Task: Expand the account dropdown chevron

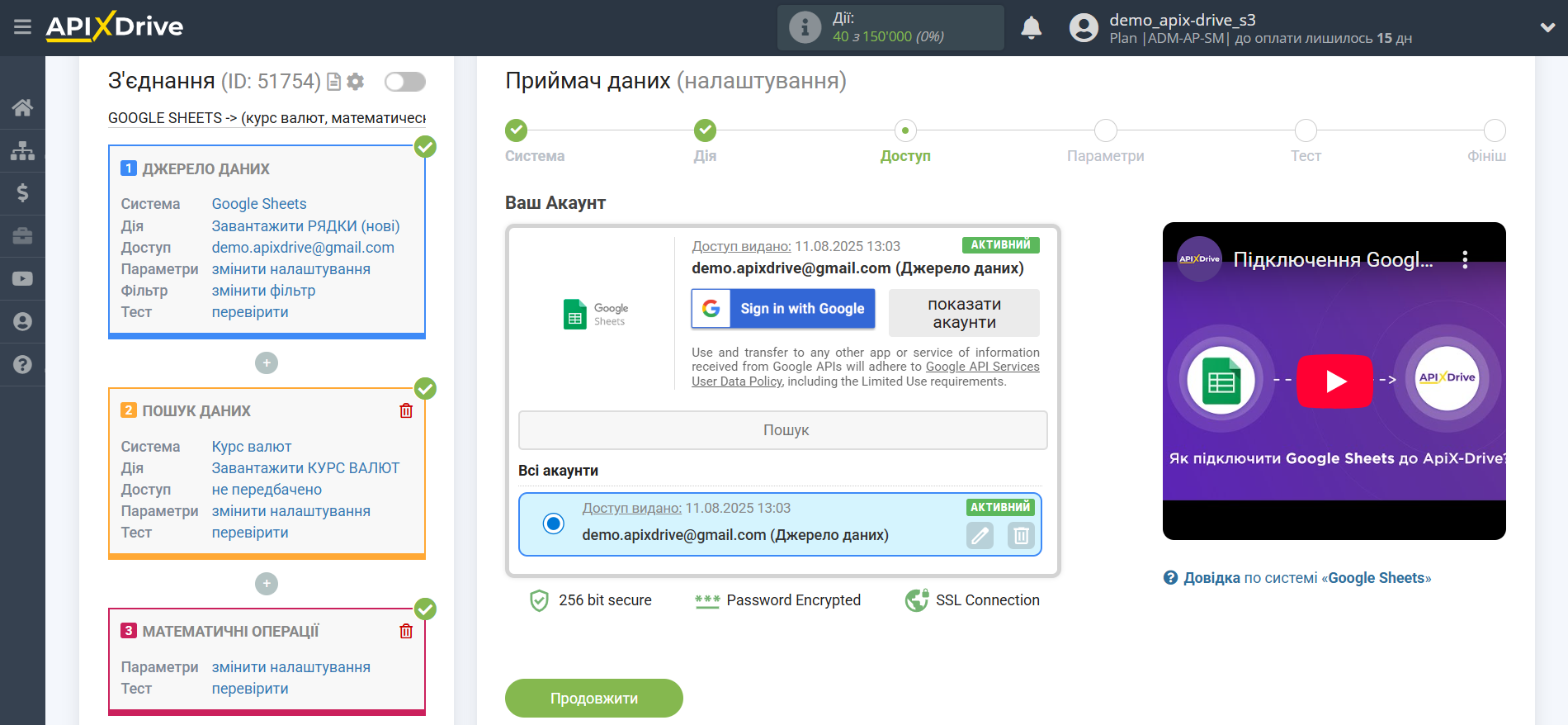Action: click(x=1547, y=27)
